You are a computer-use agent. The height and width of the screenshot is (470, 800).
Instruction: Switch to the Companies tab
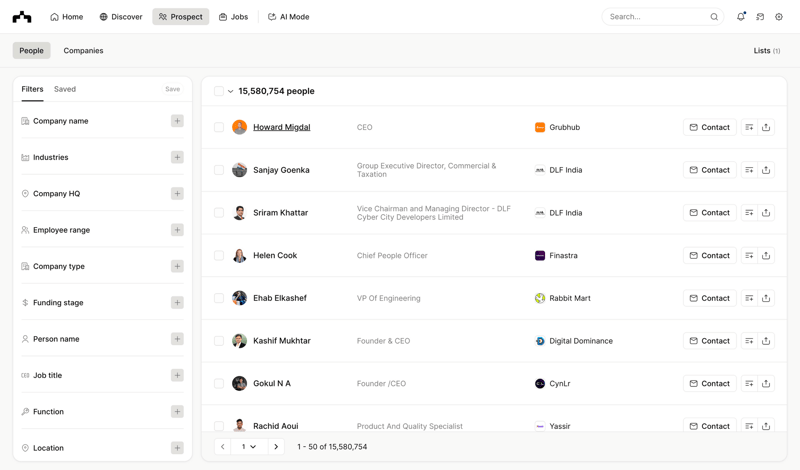pos(83,51)
